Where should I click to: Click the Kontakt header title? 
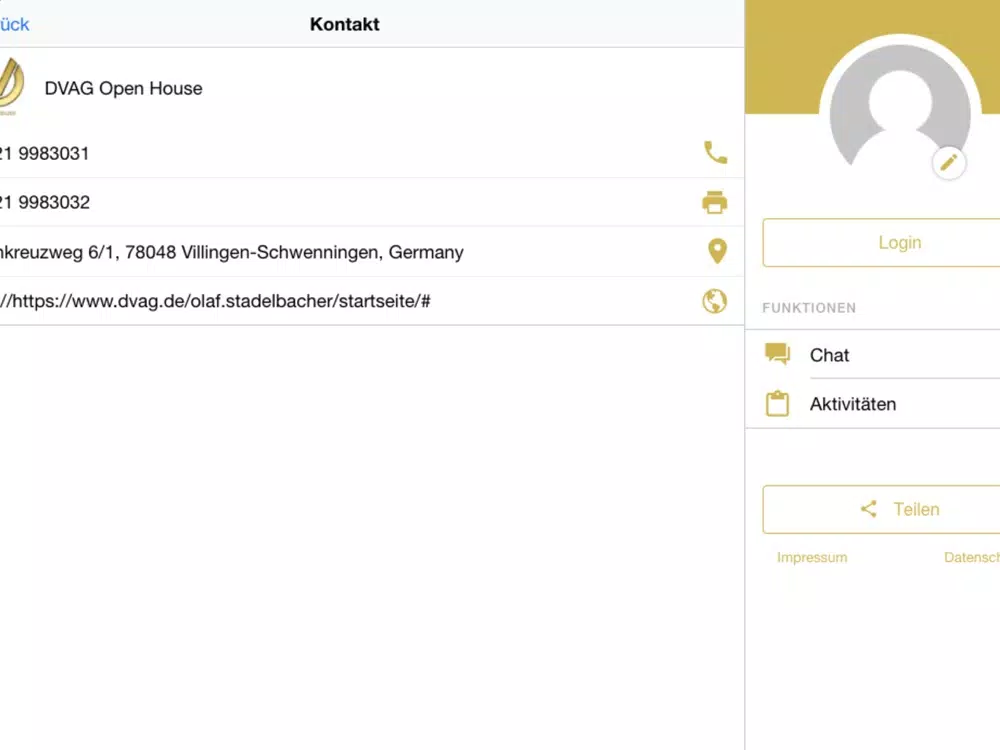(344, 24)
